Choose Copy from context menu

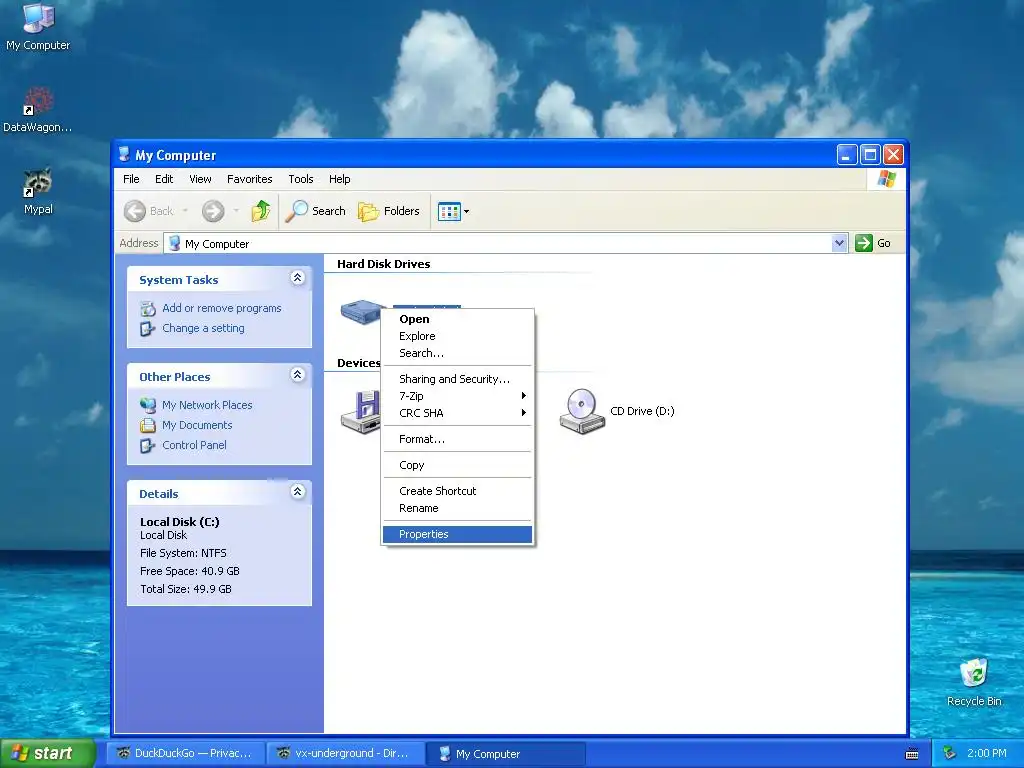click(457, 465)
